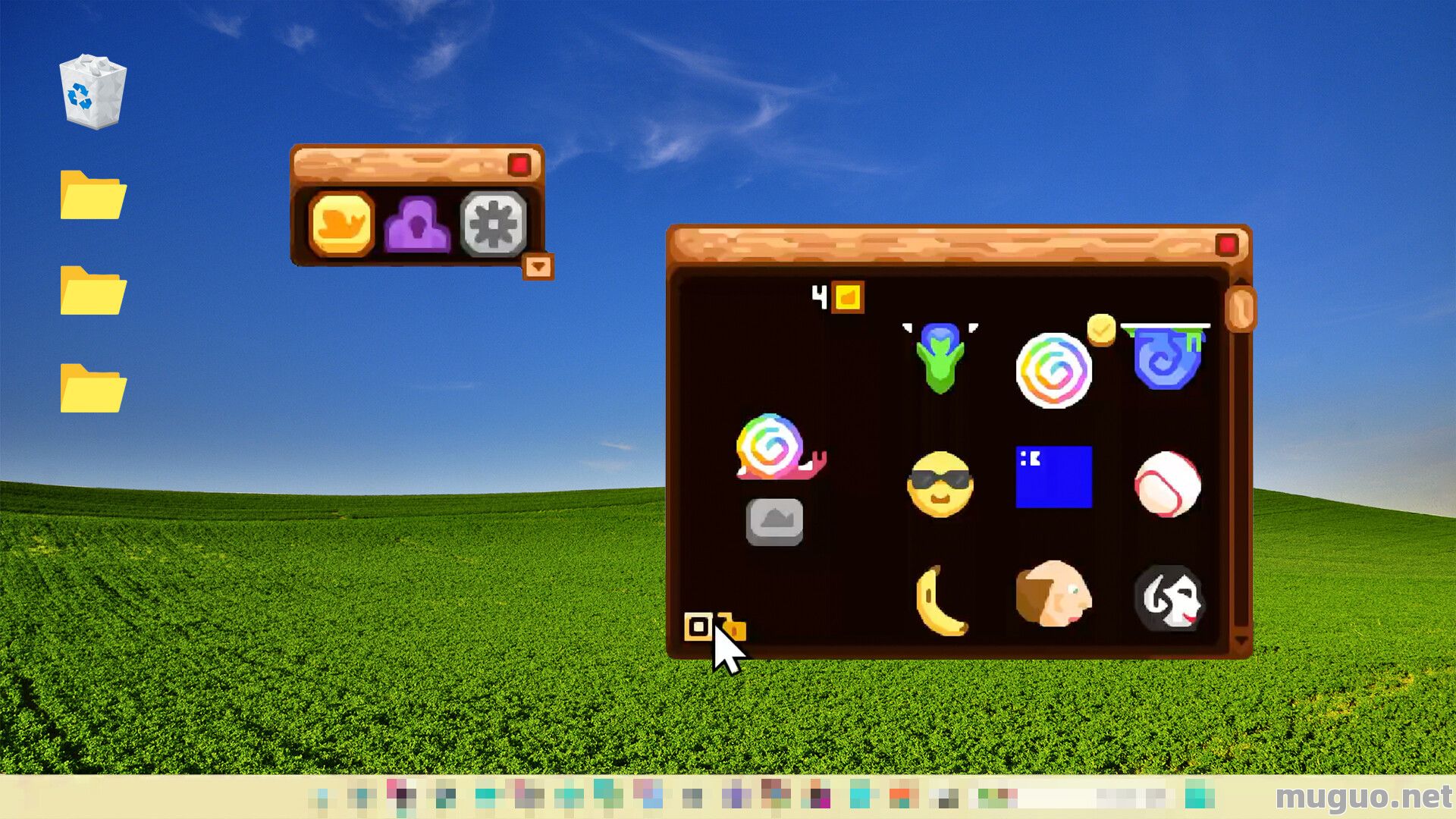Click the yellow checkmark badge
This screenshot has width=1456, height=819.
tap(1101, 330)
